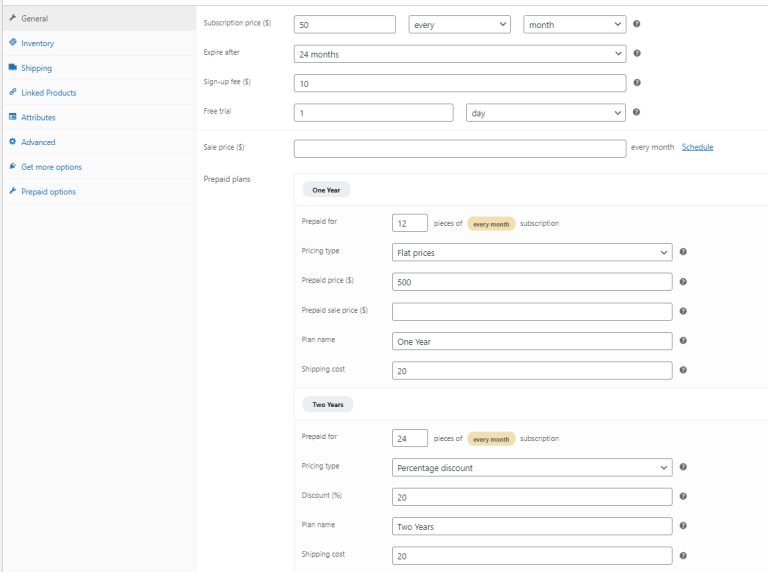
Task: Click the Two Years plan header badge
Action: pyautogui.click(x=328, y=405)
